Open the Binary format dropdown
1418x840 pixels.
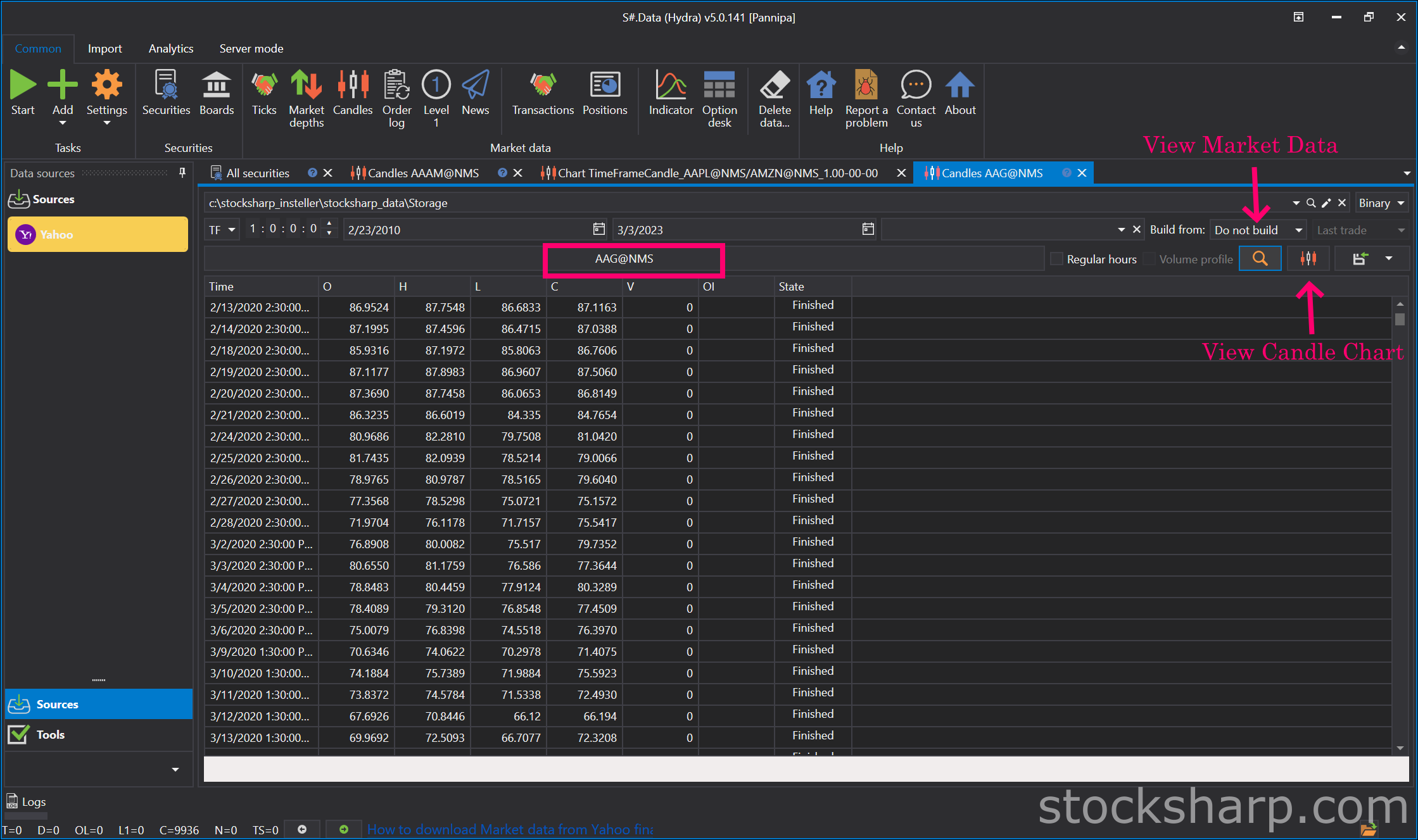[1382, 203]
